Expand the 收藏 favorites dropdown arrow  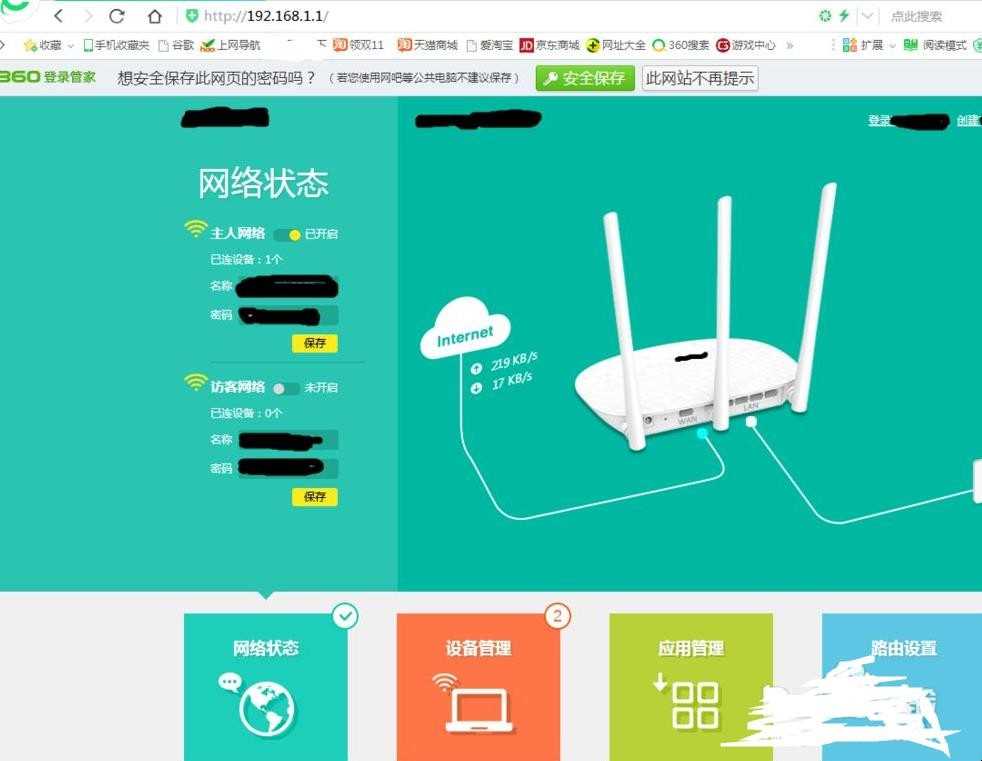[71, 46]
